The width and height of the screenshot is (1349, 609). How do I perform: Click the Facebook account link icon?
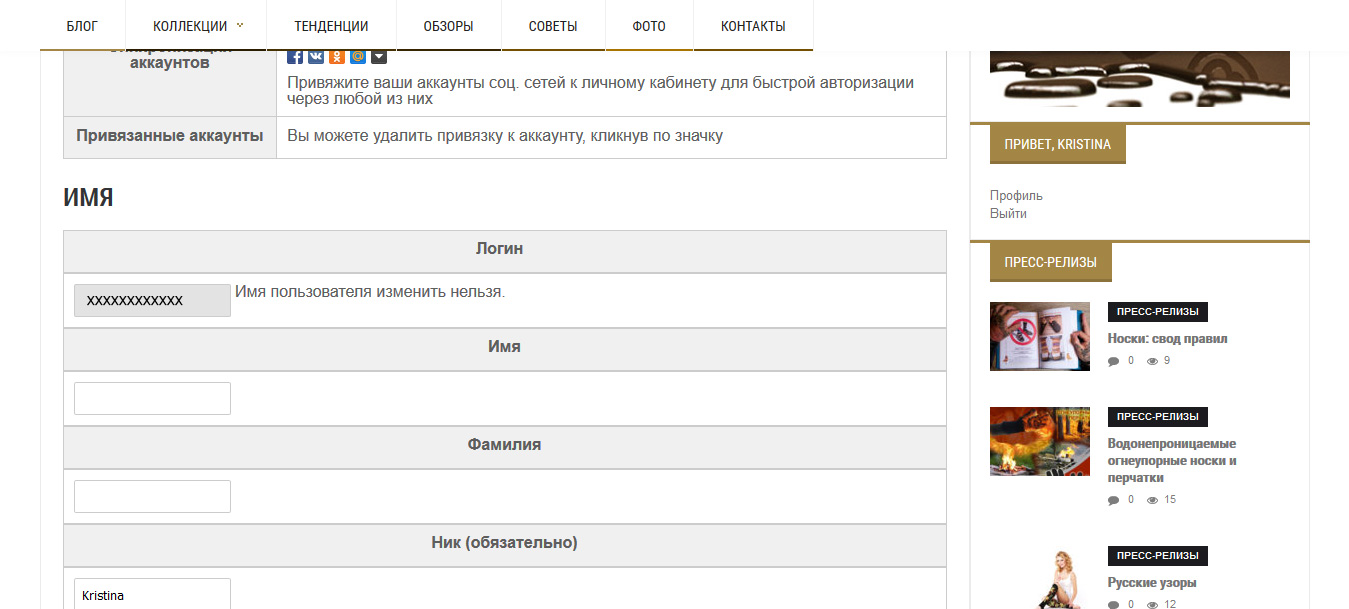[295, 57]
